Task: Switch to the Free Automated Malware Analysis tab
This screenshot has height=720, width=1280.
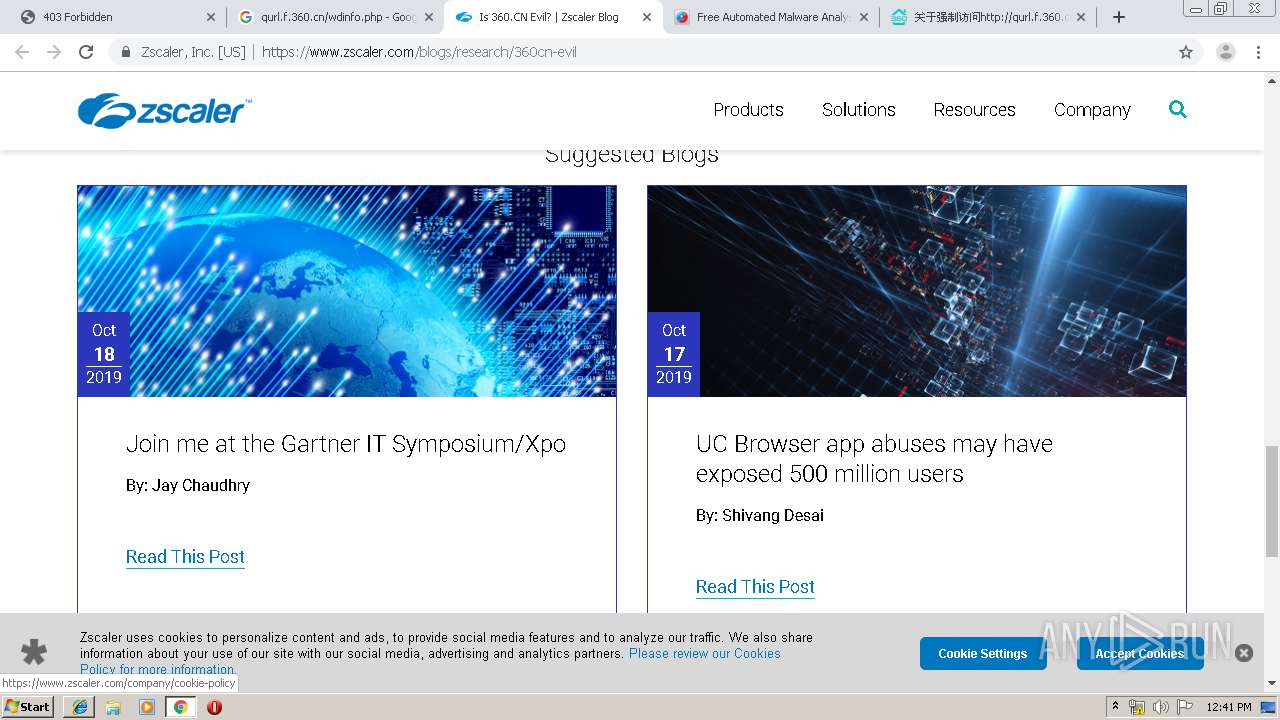Action: [771, 17]
